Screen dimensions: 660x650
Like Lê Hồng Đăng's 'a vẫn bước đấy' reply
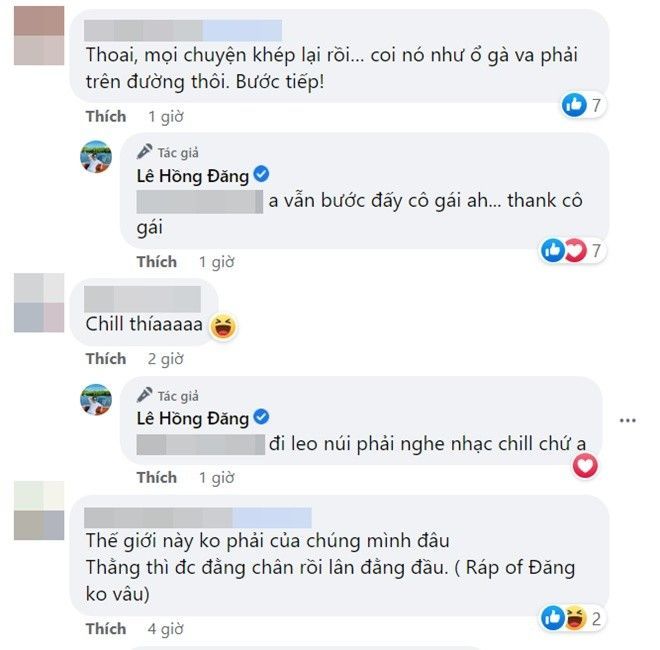coord(157,262)
